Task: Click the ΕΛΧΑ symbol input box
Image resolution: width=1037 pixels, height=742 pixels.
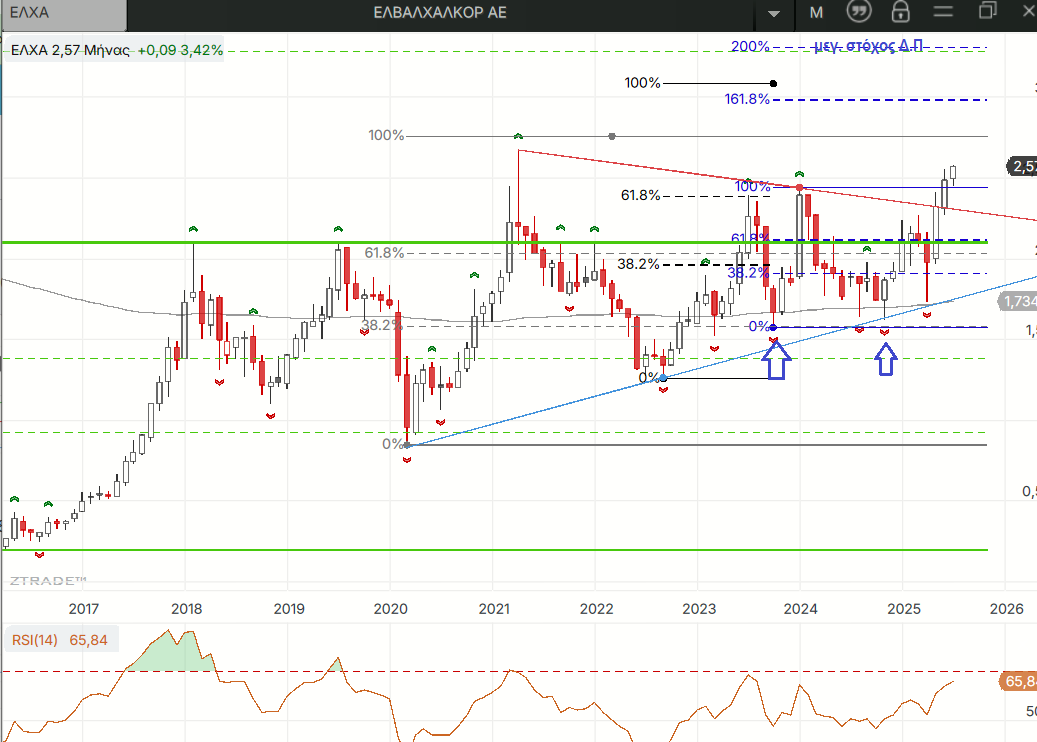Action: (x=64, y=13)
